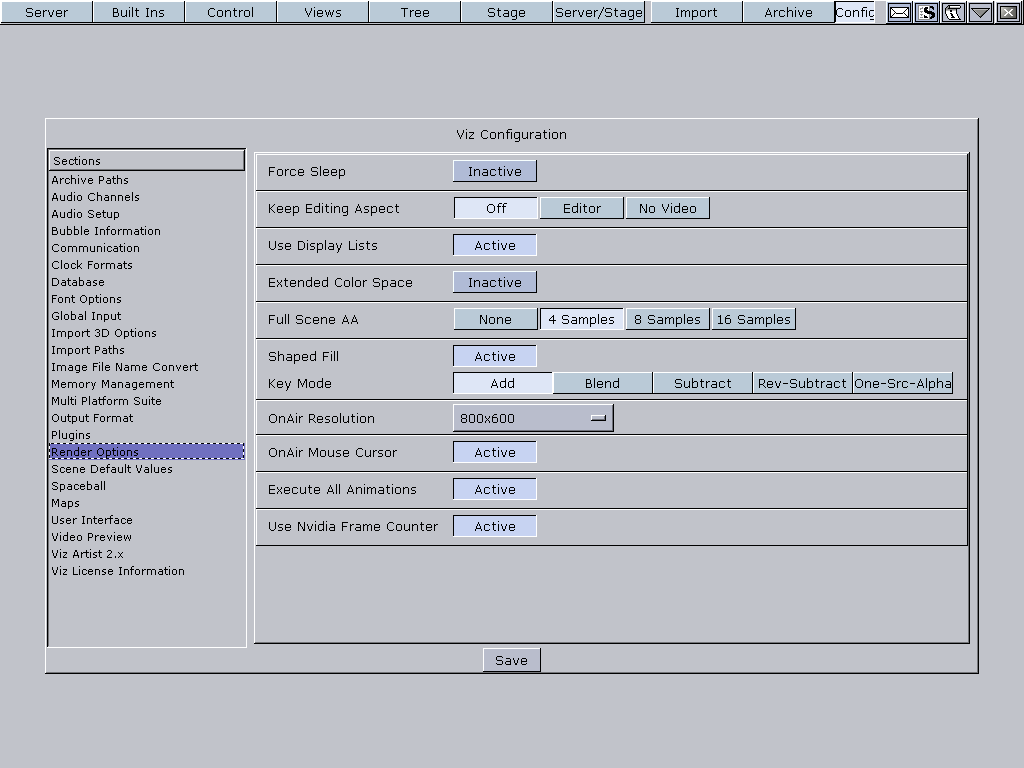Switch to the Stage tab
This screenshot has height=768, width=1024.
tap(505, 13)
